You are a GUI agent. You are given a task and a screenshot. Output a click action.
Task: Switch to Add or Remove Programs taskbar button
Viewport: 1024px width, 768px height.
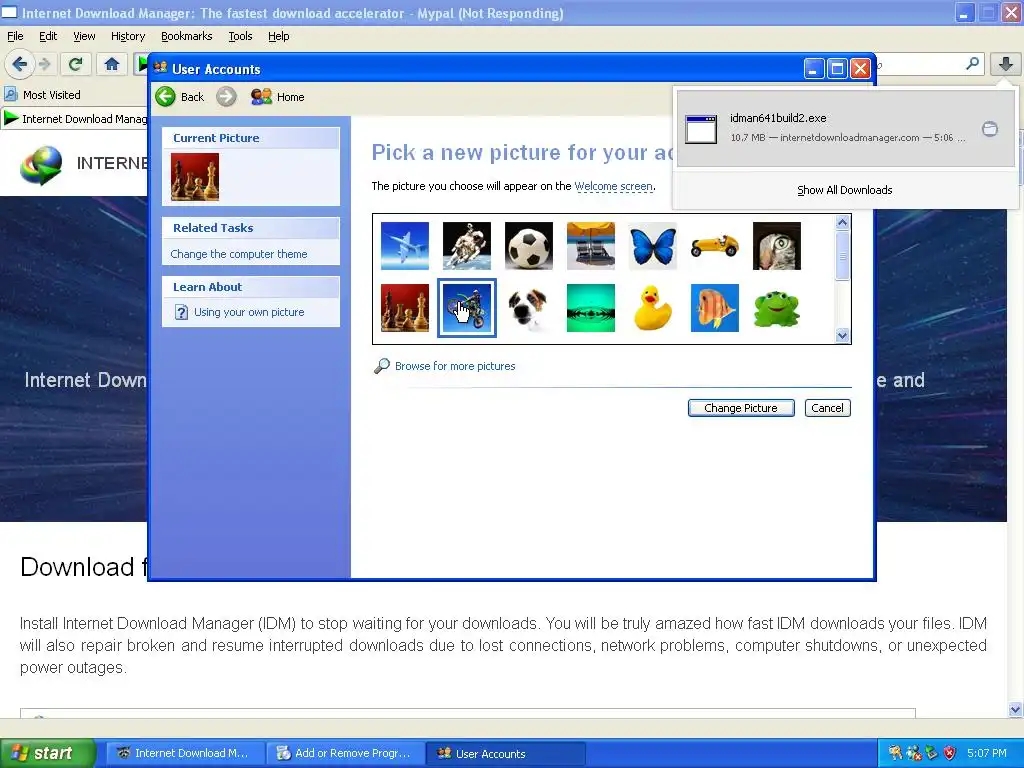[x=344, y=754]
